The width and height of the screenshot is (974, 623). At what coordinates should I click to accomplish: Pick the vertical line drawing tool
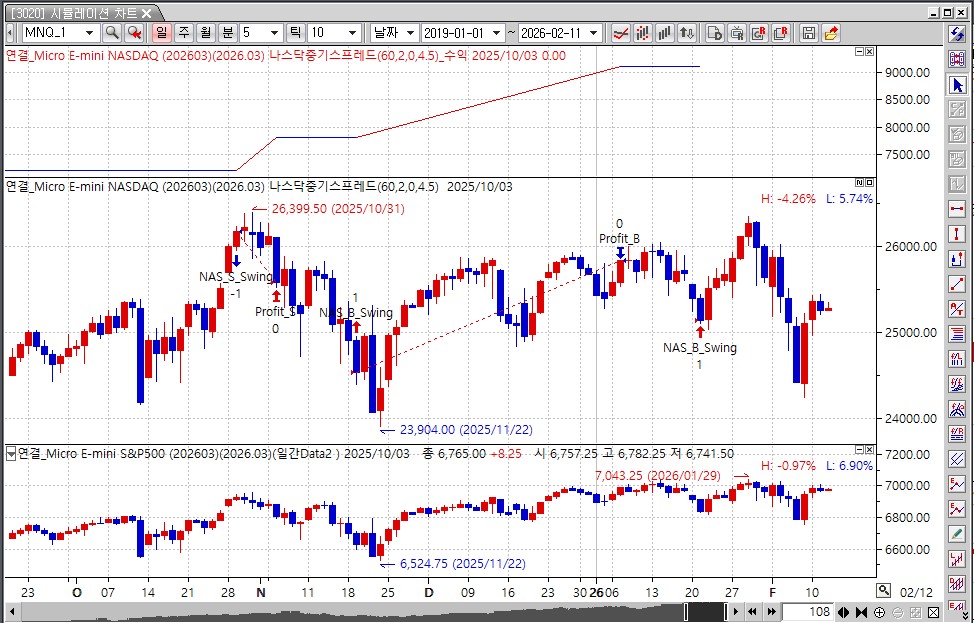click(x=957, y=232)
